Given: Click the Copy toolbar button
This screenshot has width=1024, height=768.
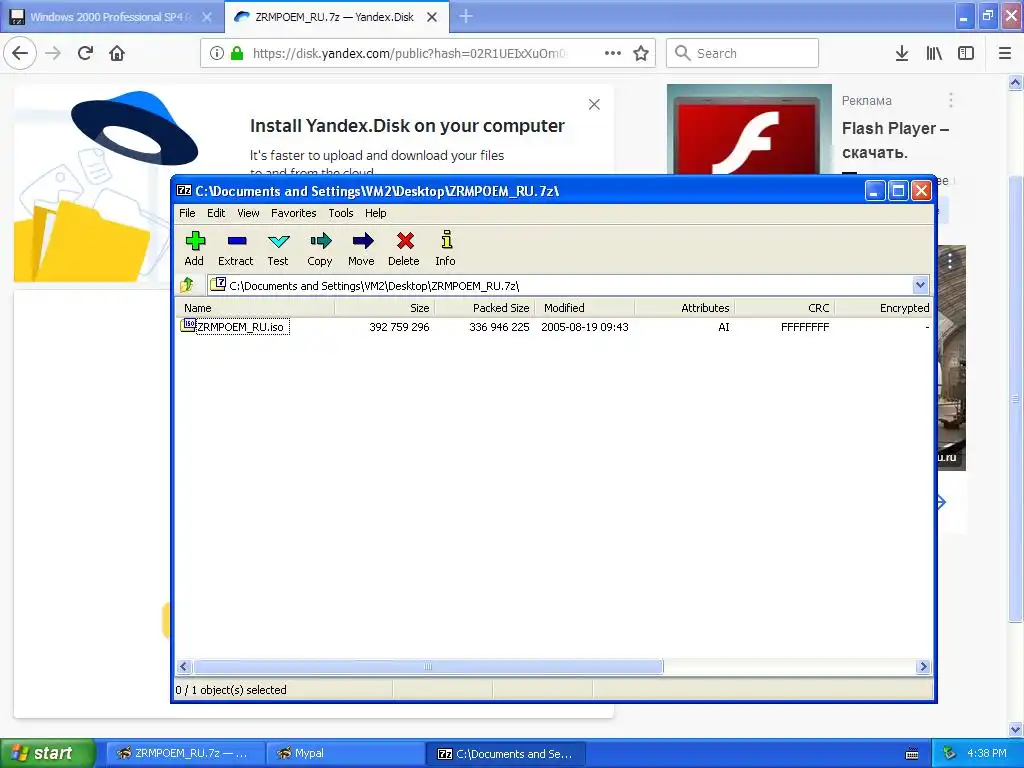Looking at the screenshot, I should click(320, 249).
